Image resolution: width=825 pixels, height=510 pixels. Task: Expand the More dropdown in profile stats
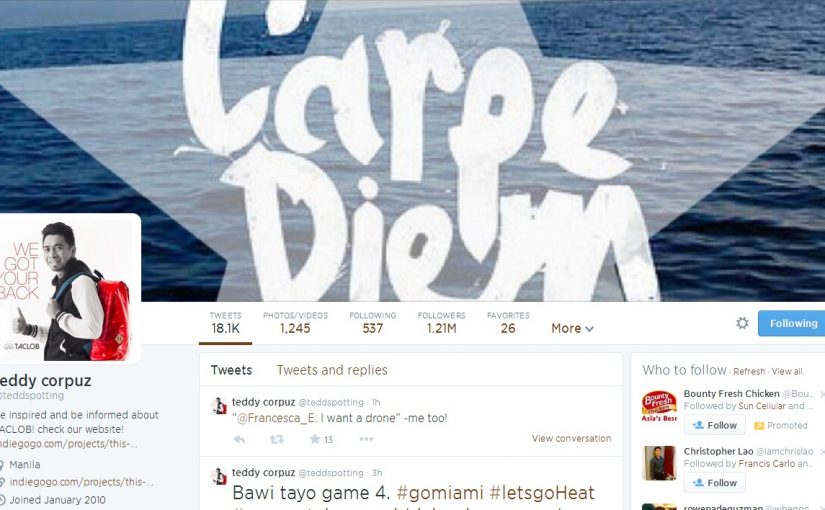[x=572, y=328]
